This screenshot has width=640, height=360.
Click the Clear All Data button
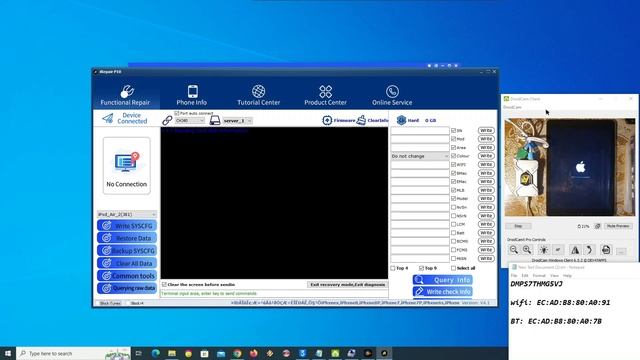tap(127, 263)
